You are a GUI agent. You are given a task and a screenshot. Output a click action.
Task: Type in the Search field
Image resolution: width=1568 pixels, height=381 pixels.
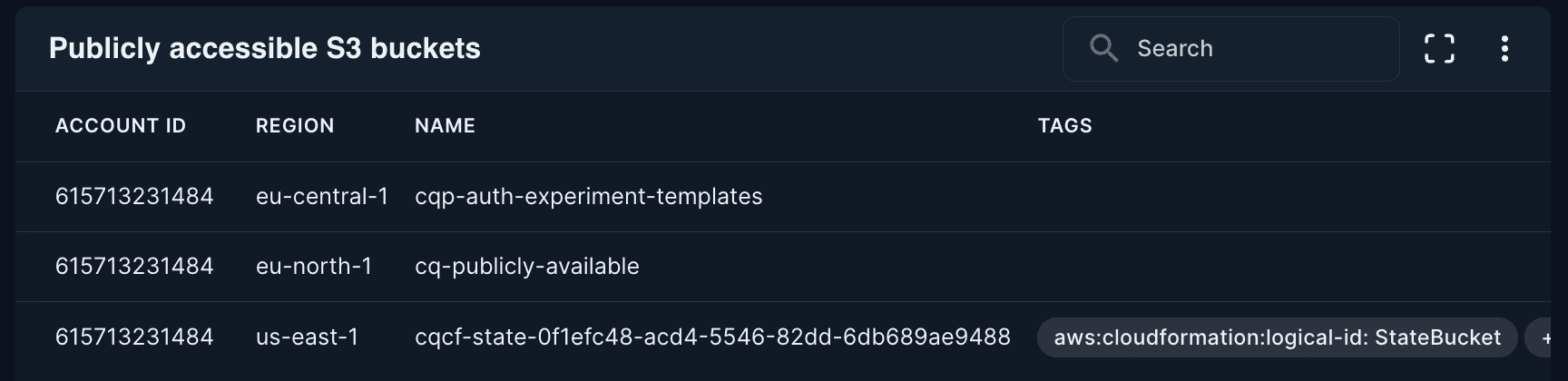pyautogui.click(x=1252, y=48)
